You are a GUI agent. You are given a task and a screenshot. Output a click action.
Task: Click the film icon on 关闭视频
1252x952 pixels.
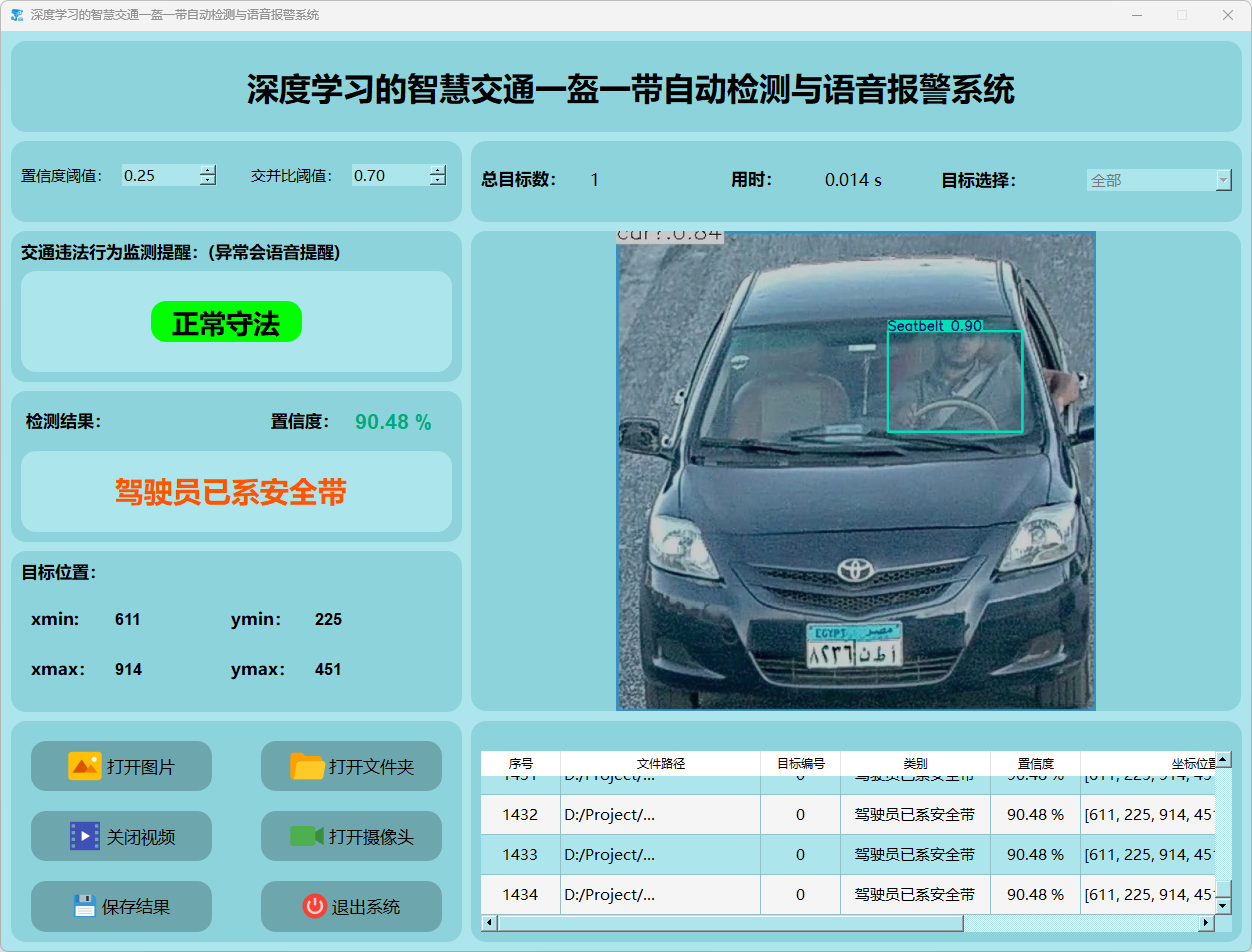85,836
